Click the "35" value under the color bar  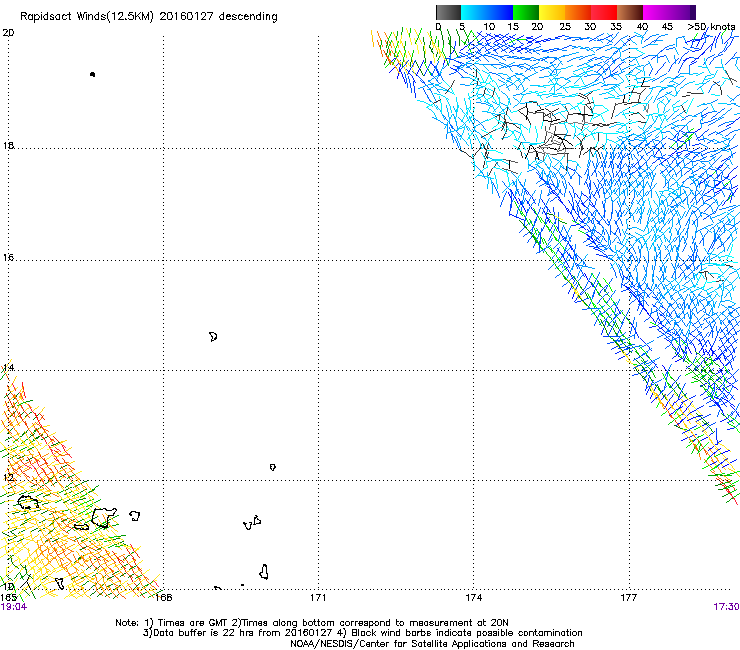[x=616, y=27]
